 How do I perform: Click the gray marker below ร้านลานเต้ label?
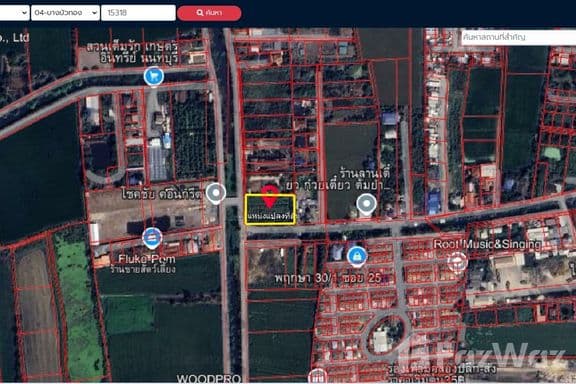tap(366, 204)
